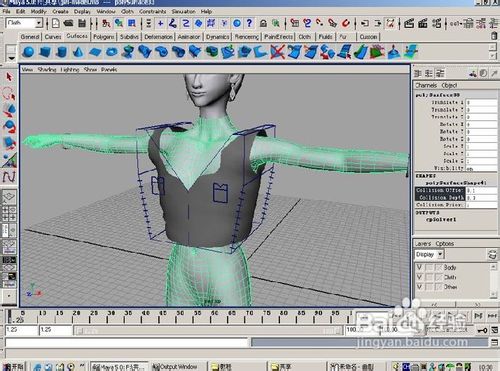
Task: Open the script editor button at command line end
Action: [494, 342]
